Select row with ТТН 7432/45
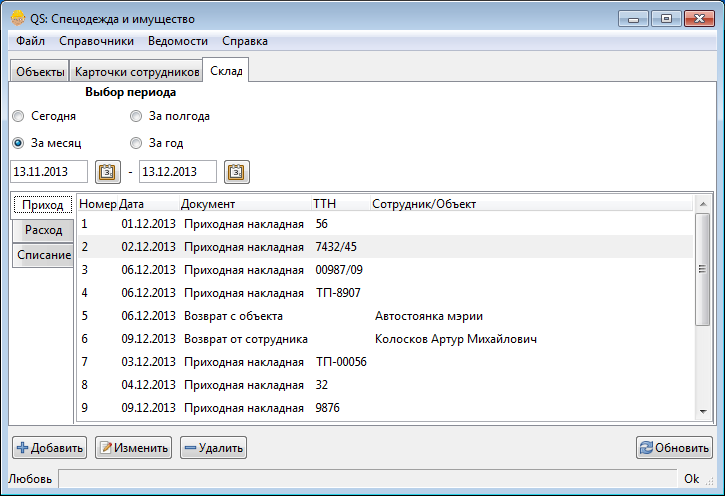The image size is (725, 496). click(385, 247)
